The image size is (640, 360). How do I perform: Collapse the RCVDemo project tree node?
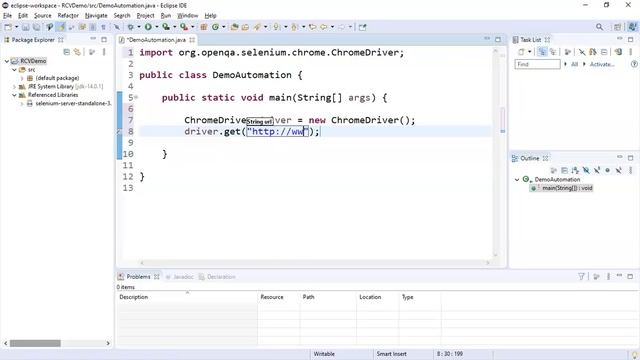(x=7, y=61)
